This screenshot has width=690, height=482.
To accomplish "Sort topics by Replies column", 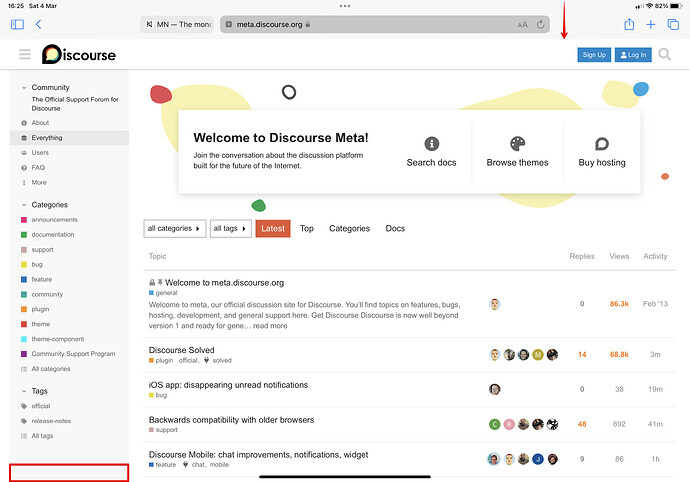I will [582, 256].
